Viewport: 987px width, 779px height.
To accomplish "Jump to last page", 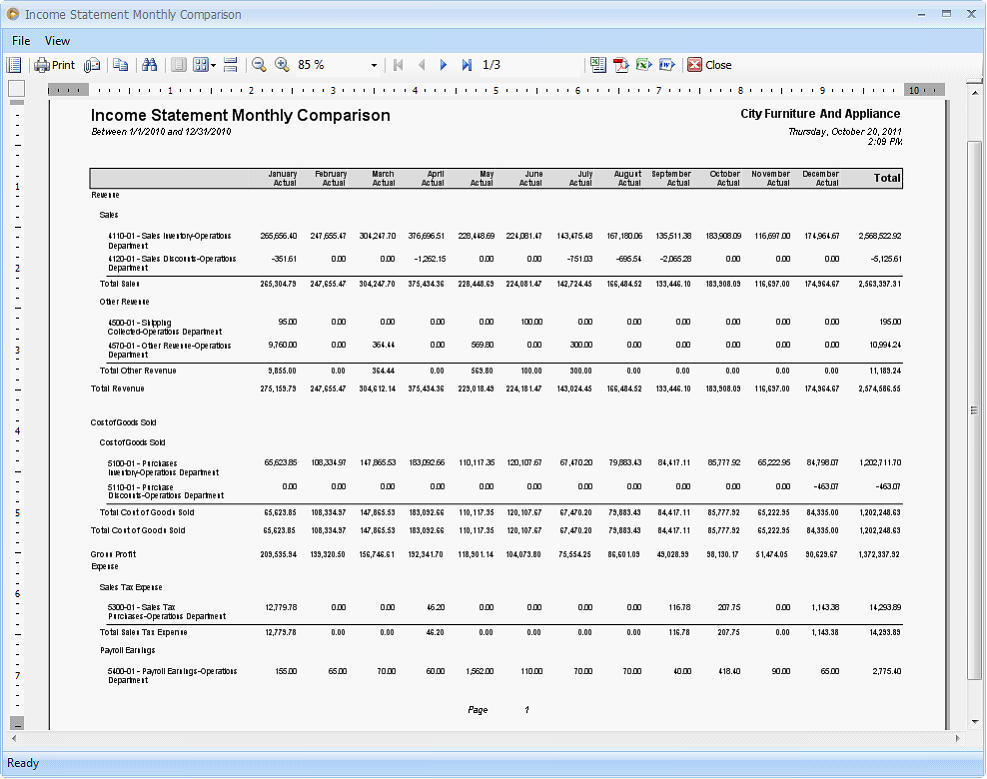I will [466, 65].
